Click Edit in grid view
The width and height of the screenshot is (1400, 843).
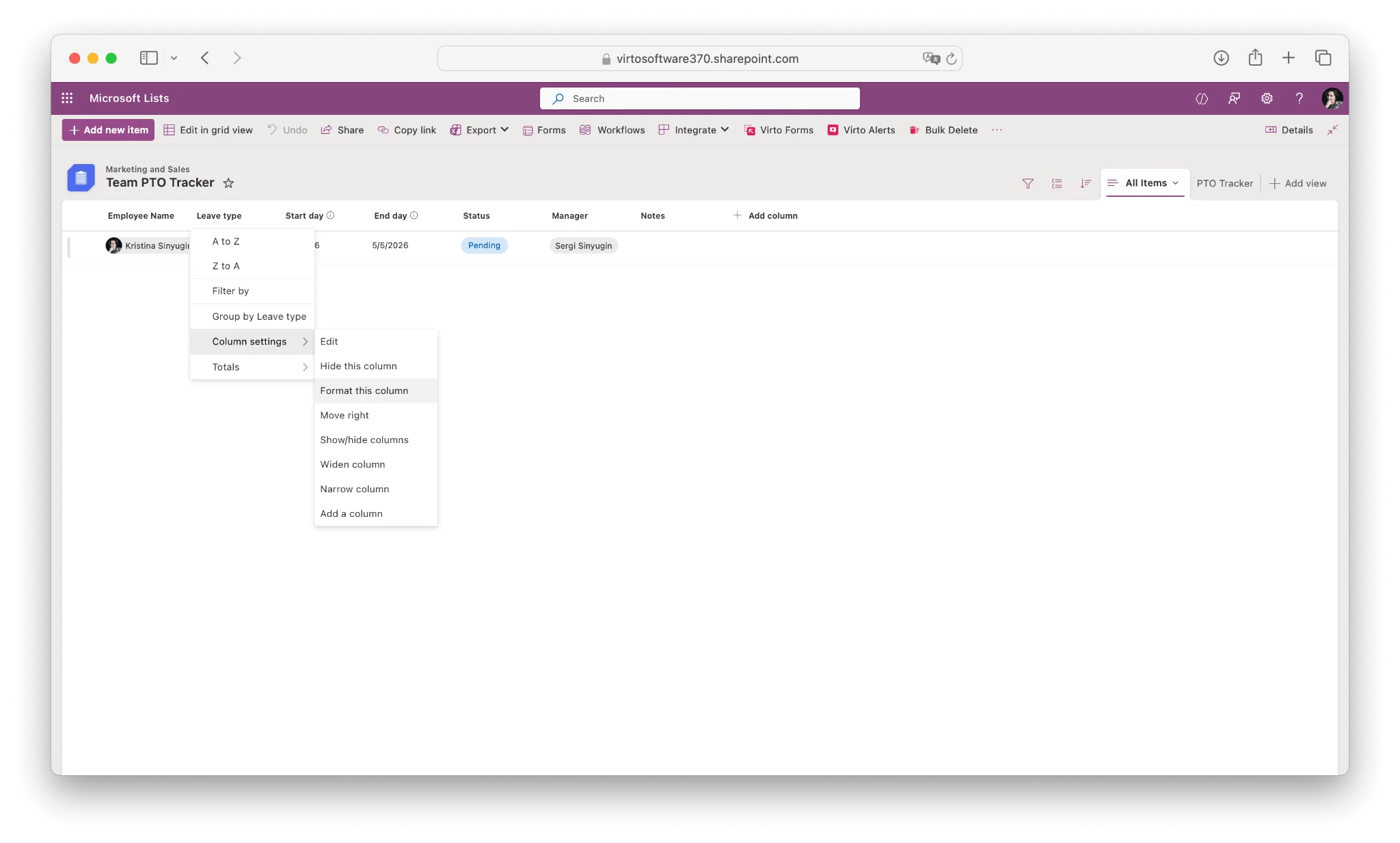click(x=208, y=130)
